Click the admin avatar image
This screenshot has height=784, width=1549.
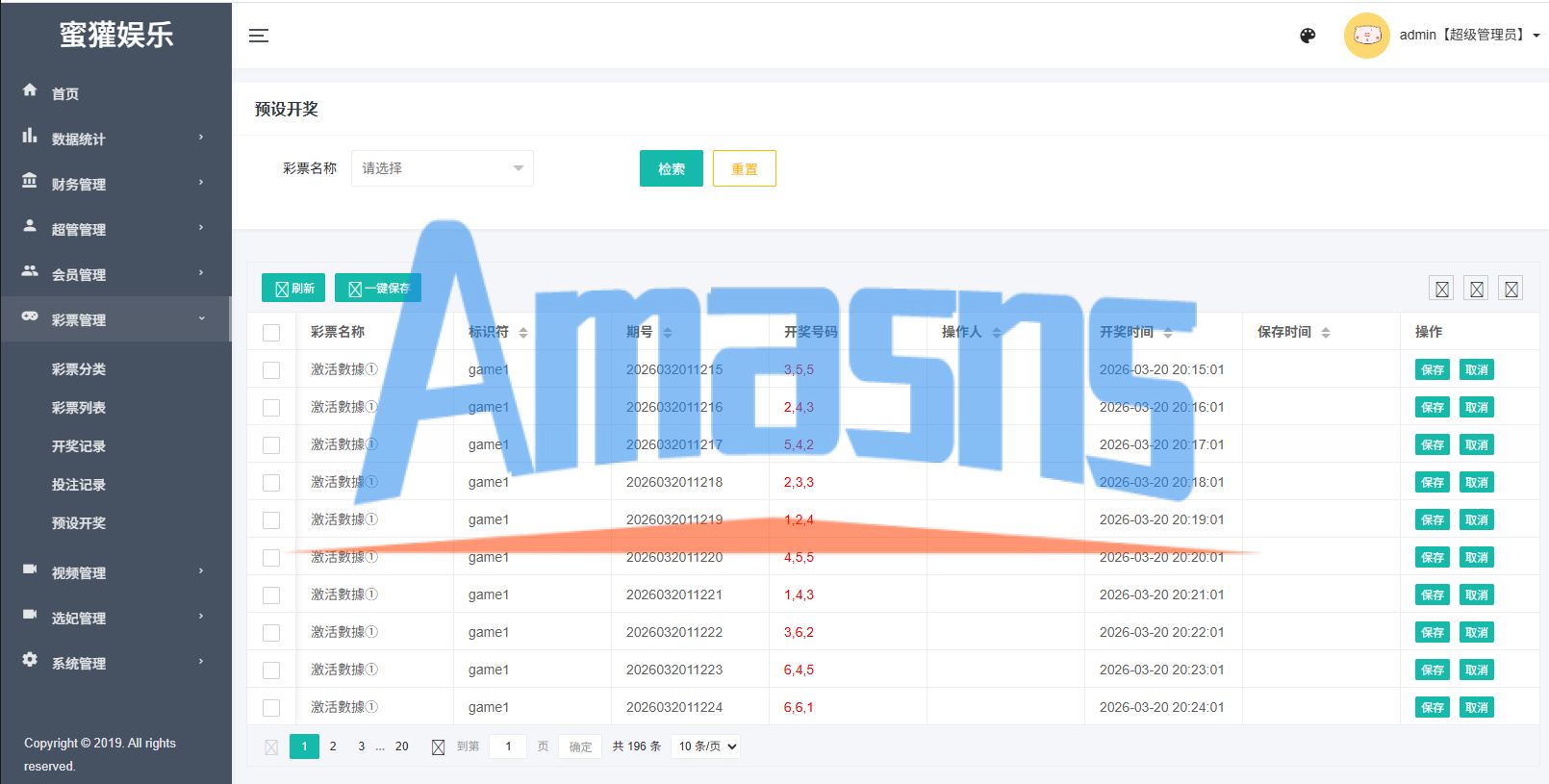(1366, 36)
